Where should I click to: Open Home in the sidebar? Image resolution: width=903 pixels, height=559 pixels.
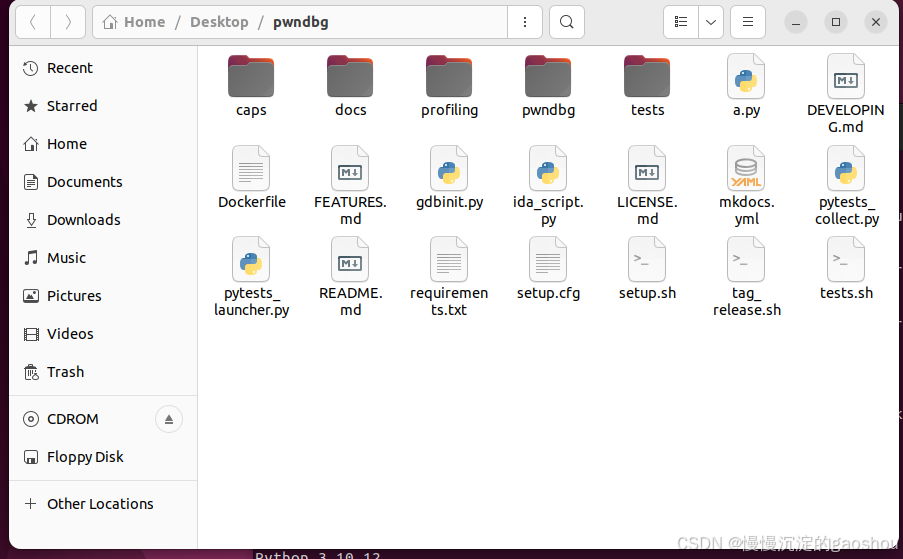[x=104, y=144]
